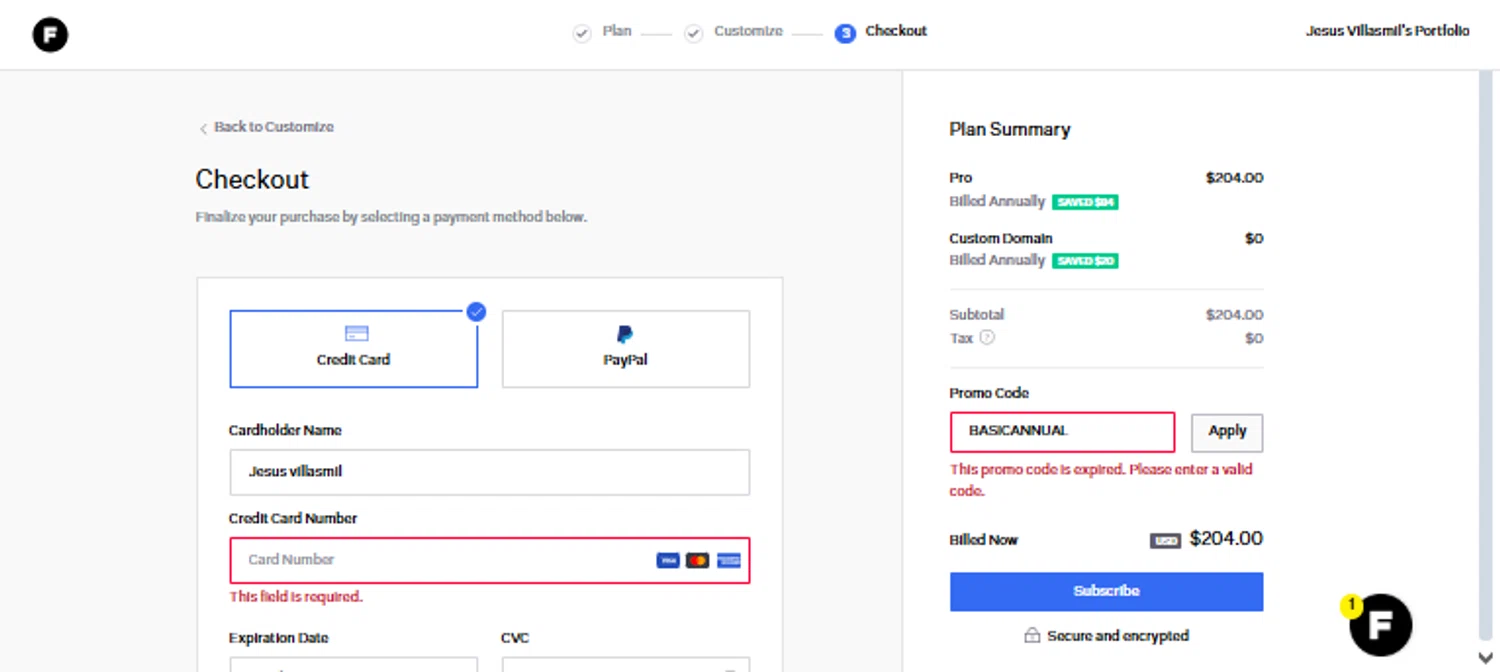Select PayPal payment method
1500x672 pixels.
626,349
